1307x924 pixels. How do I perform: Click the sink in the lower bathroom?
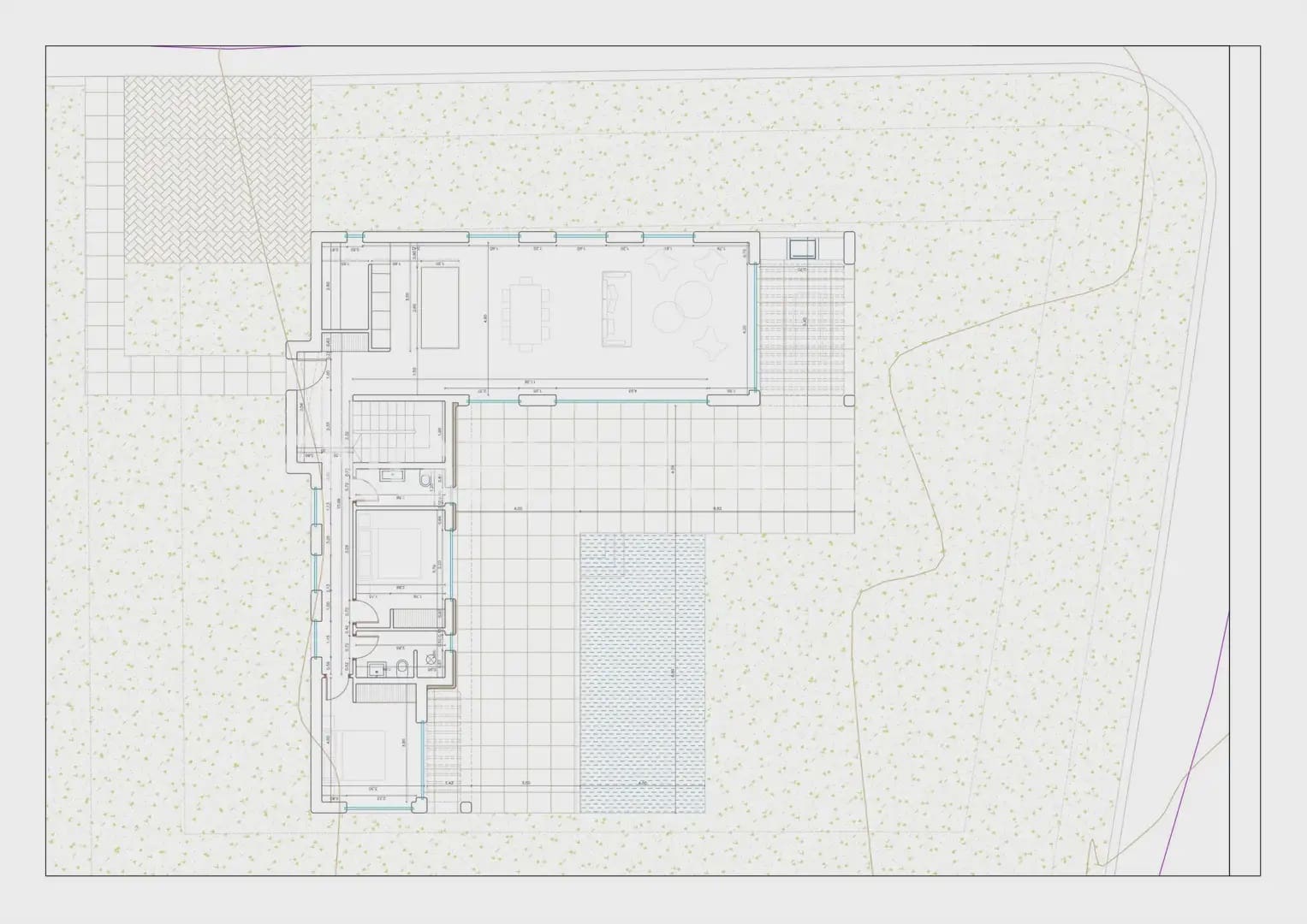point(375,669)
